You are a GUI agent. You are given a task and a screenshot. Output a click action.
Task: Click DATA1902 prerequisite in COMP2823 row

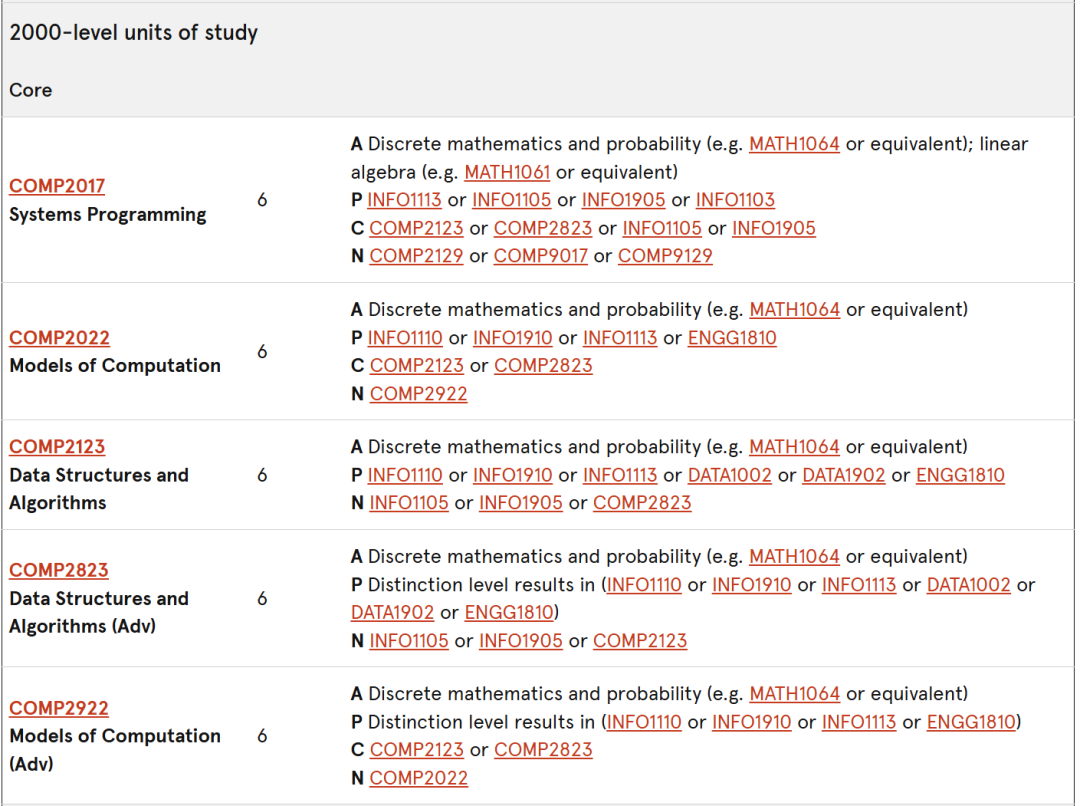392,612
